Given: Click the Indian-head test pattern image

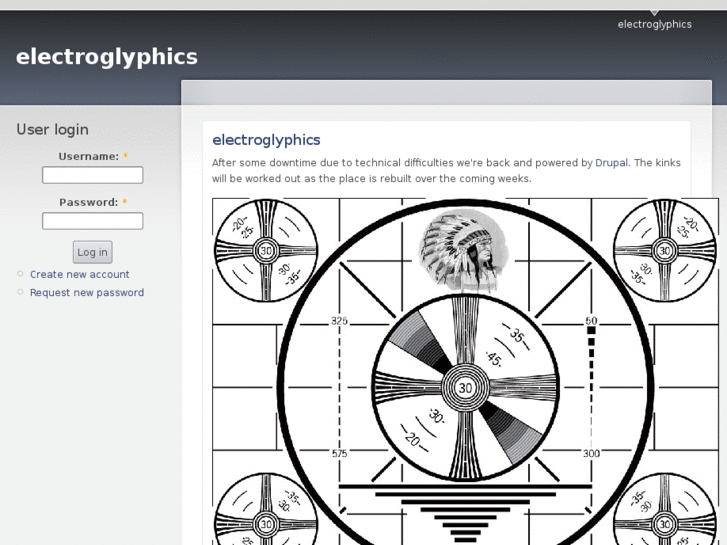Looking at the screenshot, I should pos(466,372).
